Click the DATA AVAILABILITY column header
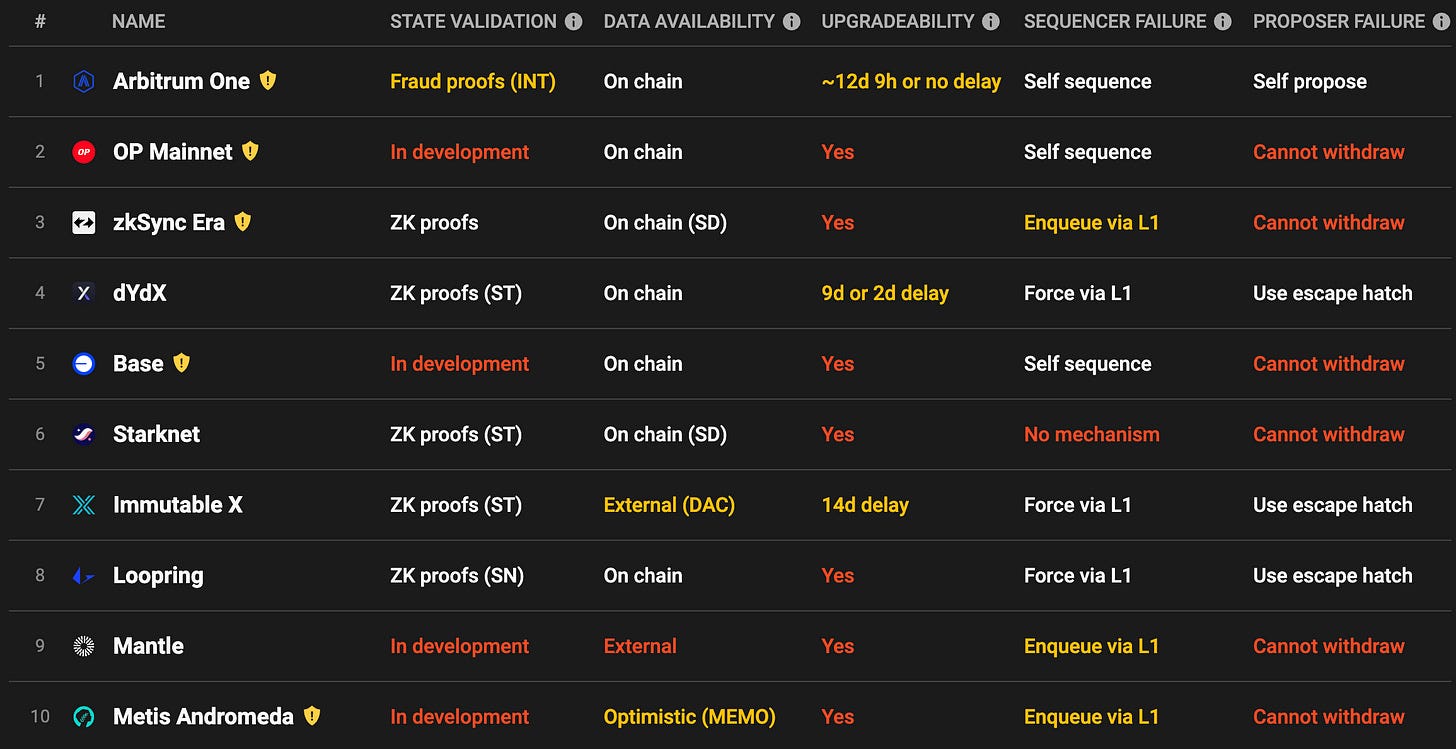 click(689, 21)
